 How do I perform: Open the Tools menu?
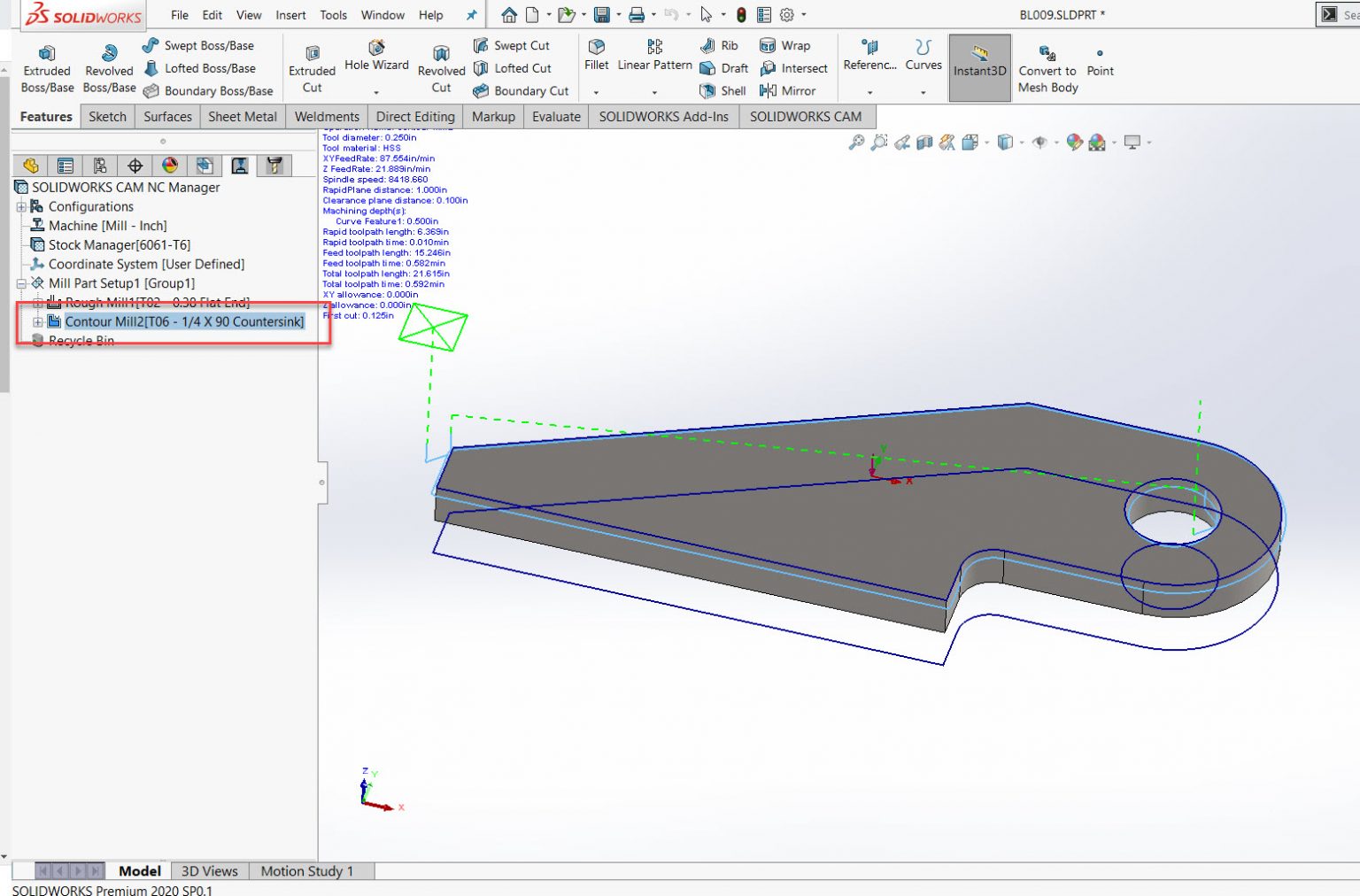tap(333, 15)
